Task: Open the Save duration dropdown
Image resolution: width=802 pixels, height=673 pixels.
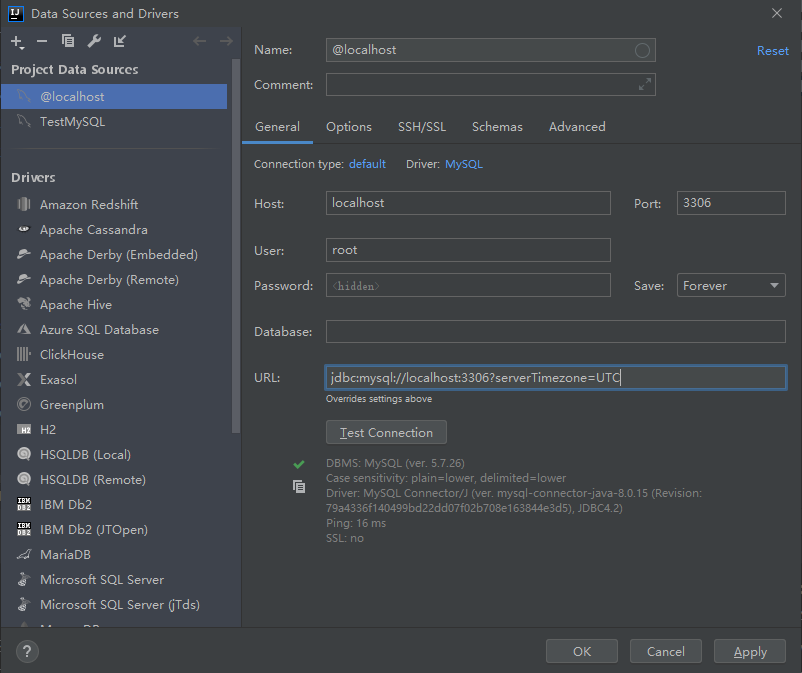Action: 731,285
